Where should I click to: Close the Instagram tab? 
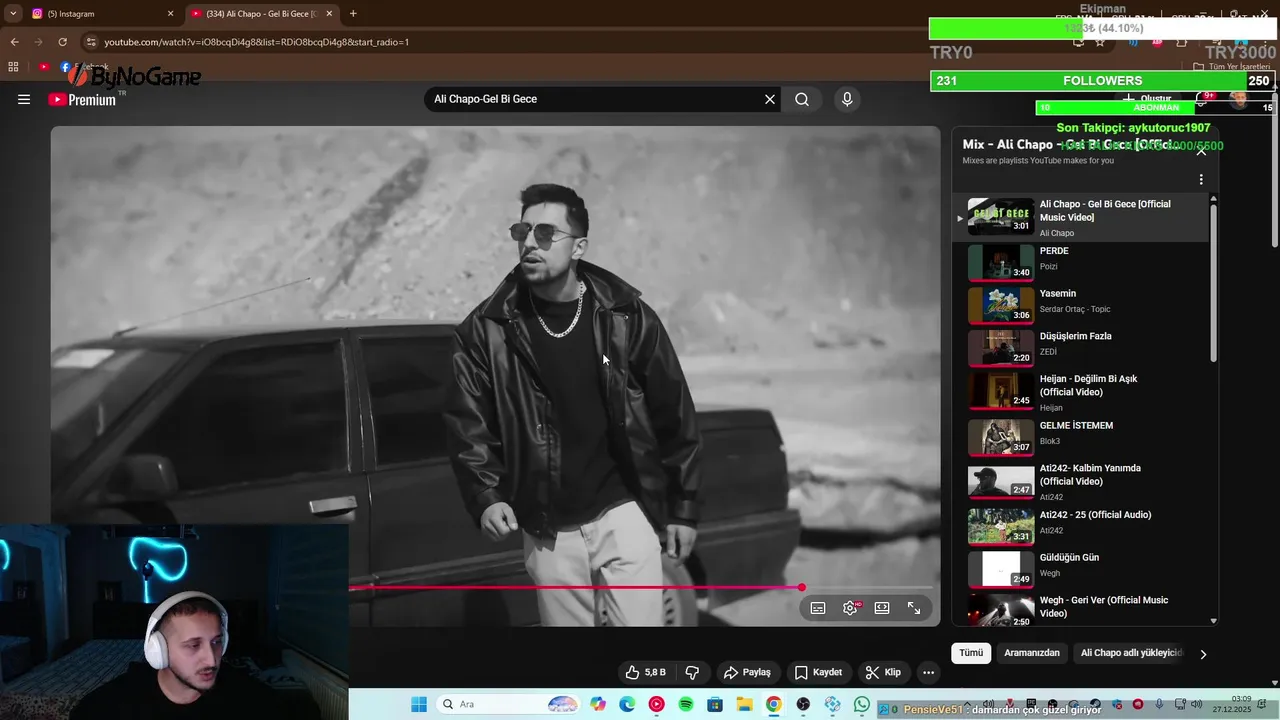coord(170,14)
